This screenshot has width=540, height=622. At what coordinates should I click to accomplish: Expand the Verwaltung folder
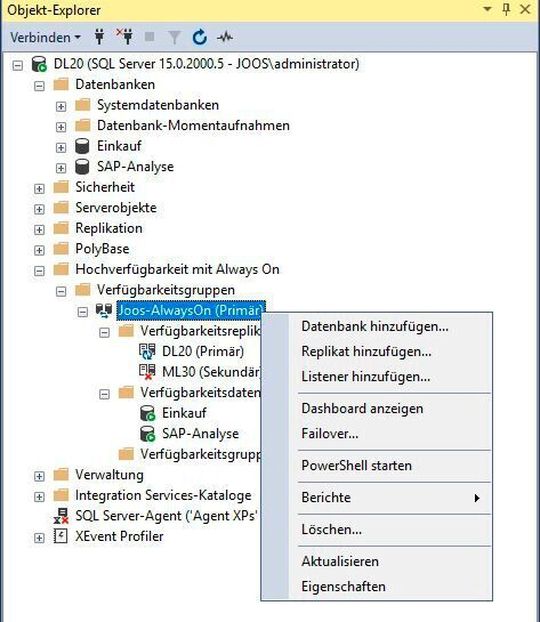(39, 476)
